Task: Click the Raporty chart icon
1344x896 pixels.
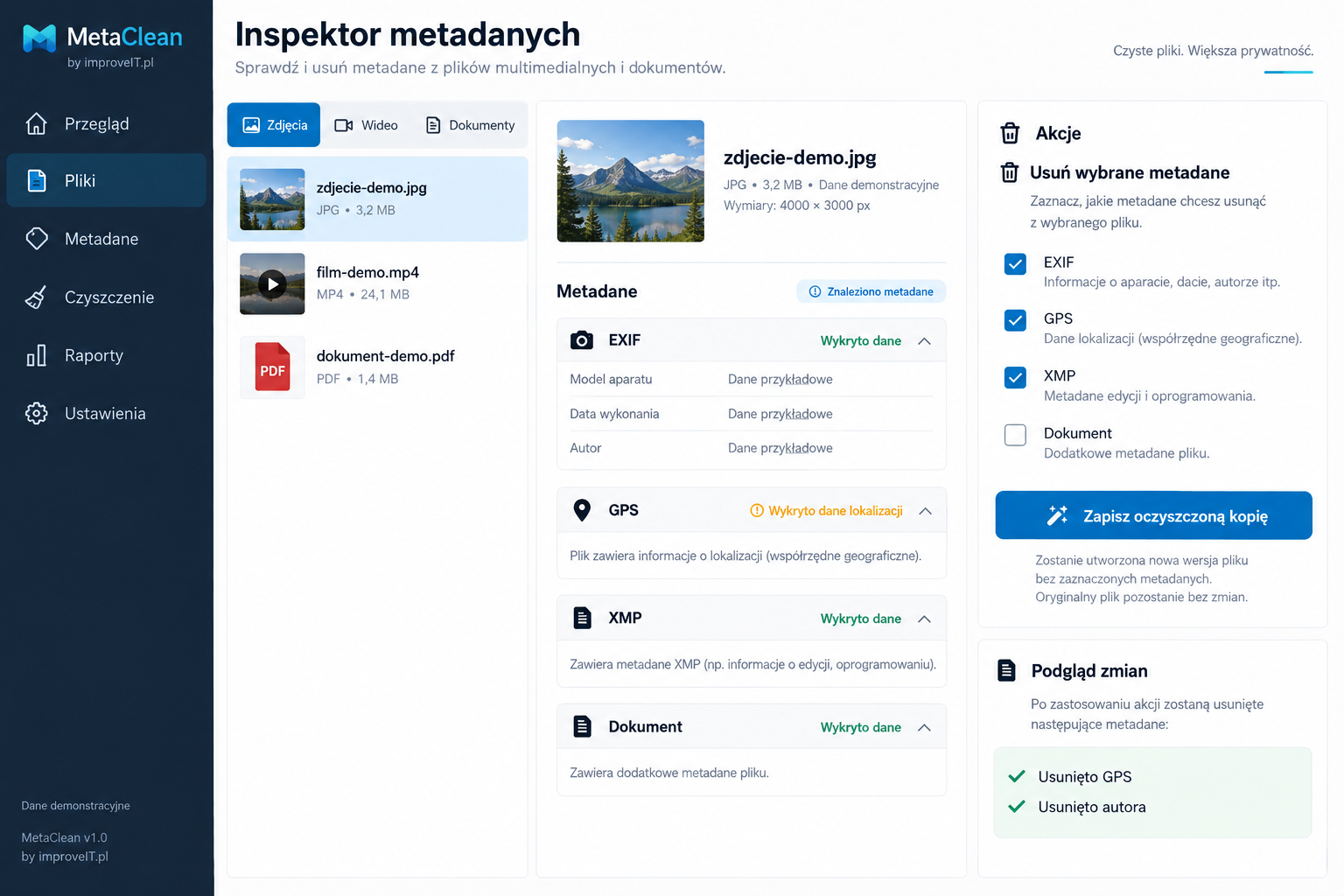Action: click(x=36, y=355)
